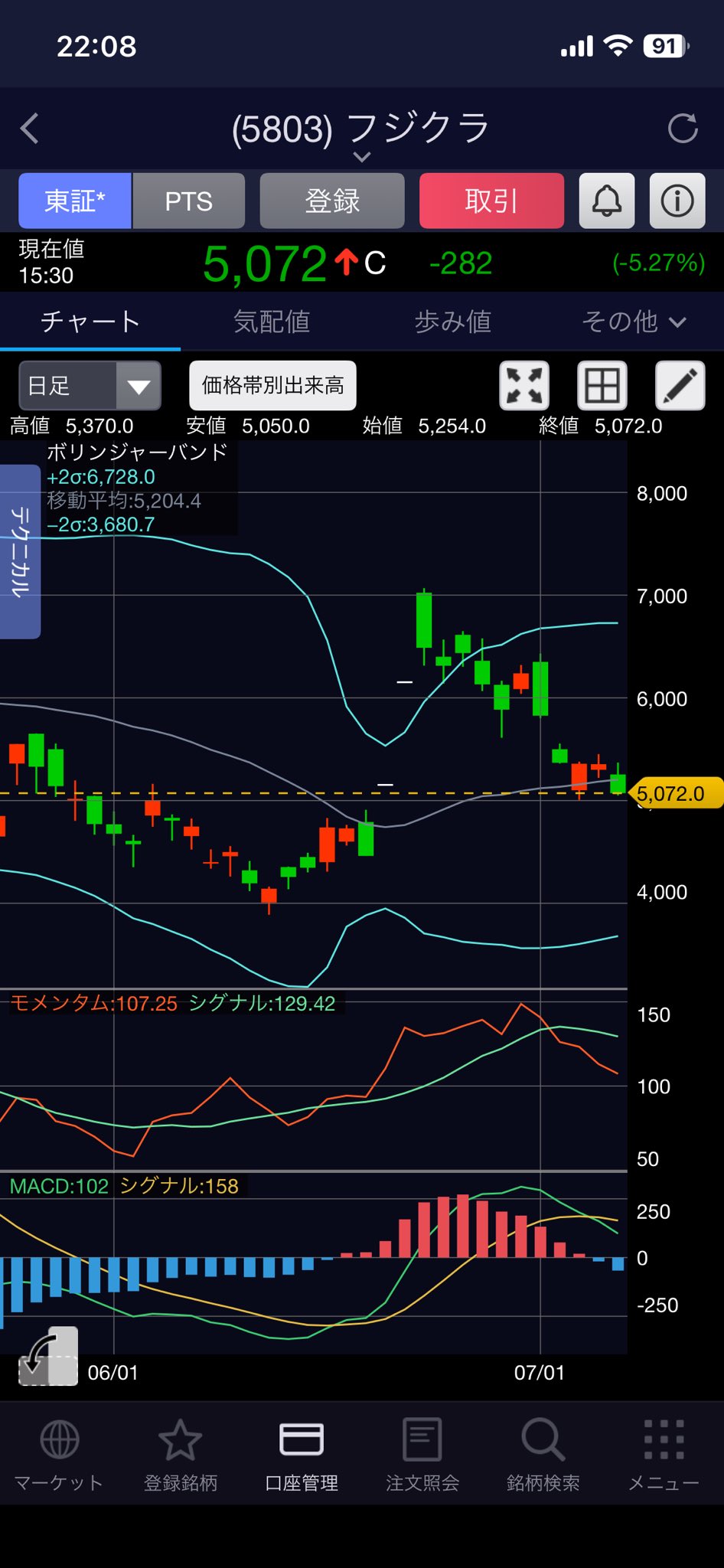
Task: Tap the (-5.27%) percent change
Action: [658, 263]
